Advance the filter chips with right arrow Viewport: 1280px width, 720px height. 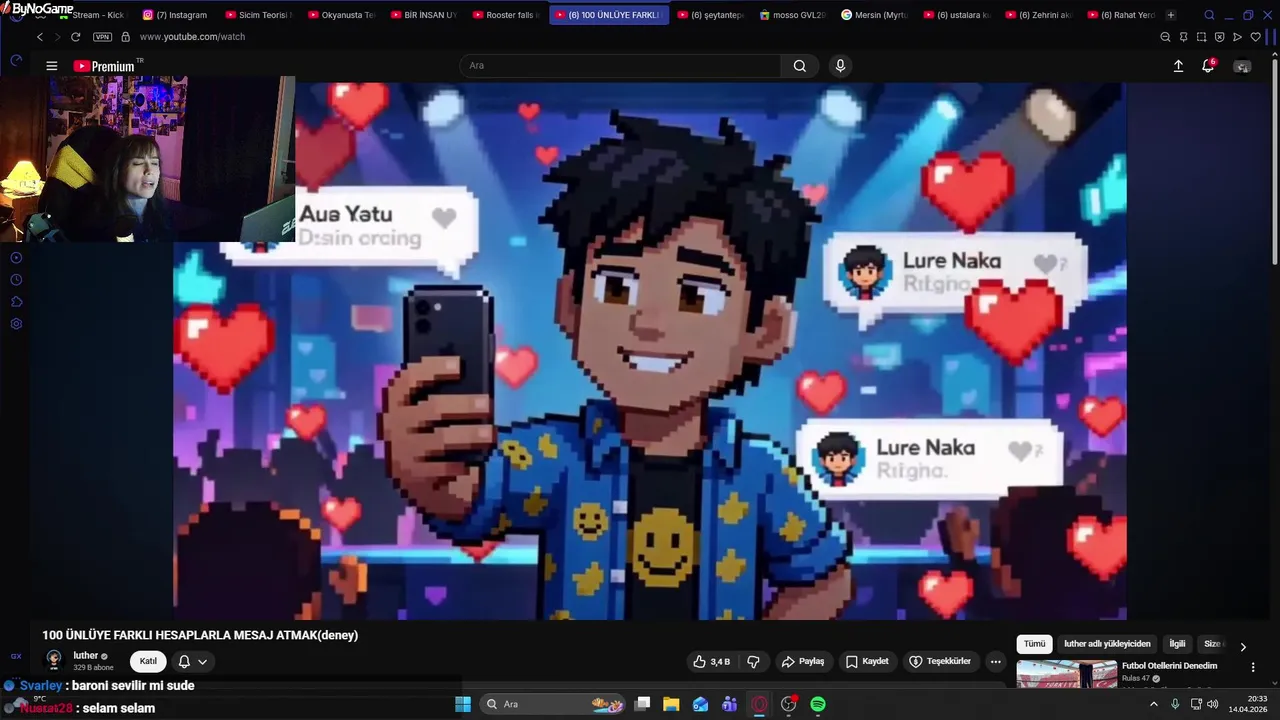[x=1243, y=646]
